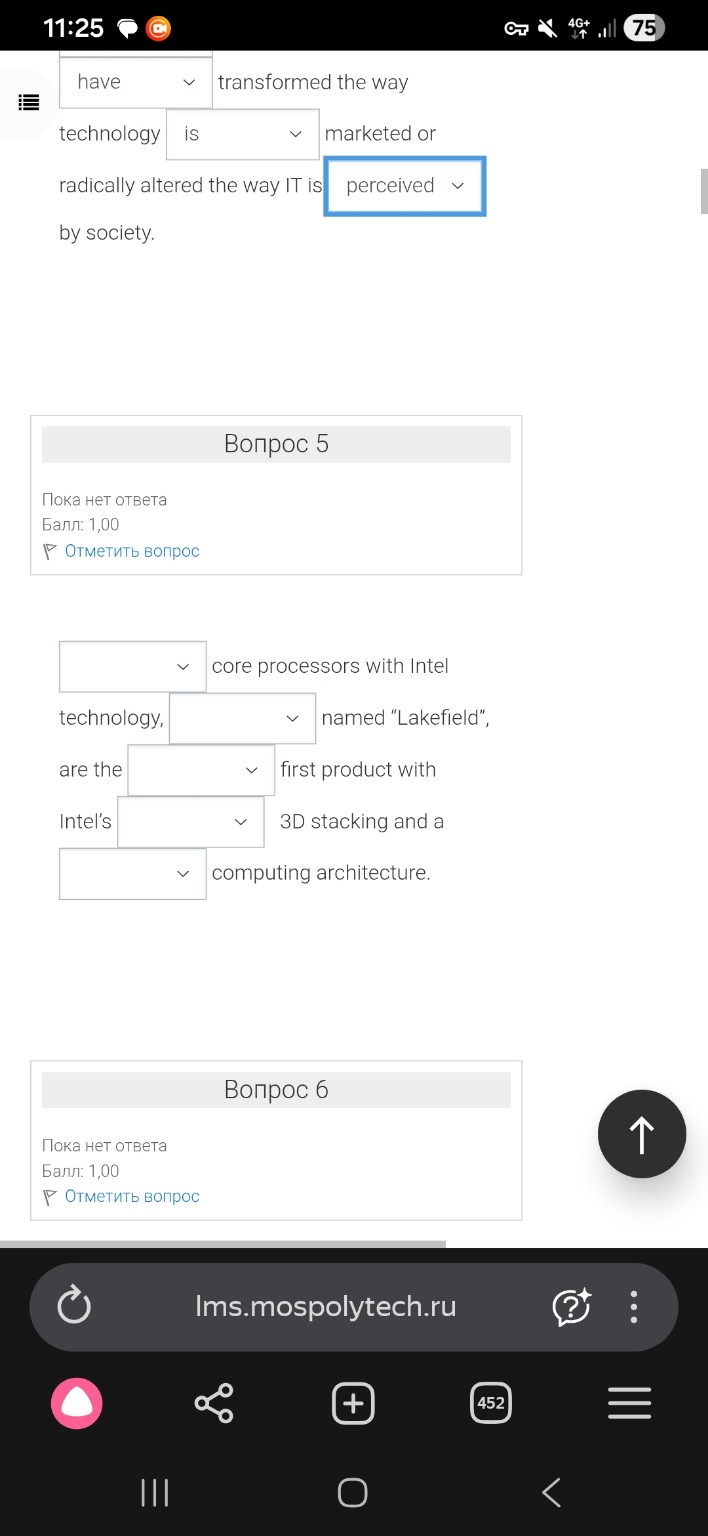Viewport: 708px width, 1536px height.
Task: Tap the Alice assistant pink icon
Action: click(77, 1403)
